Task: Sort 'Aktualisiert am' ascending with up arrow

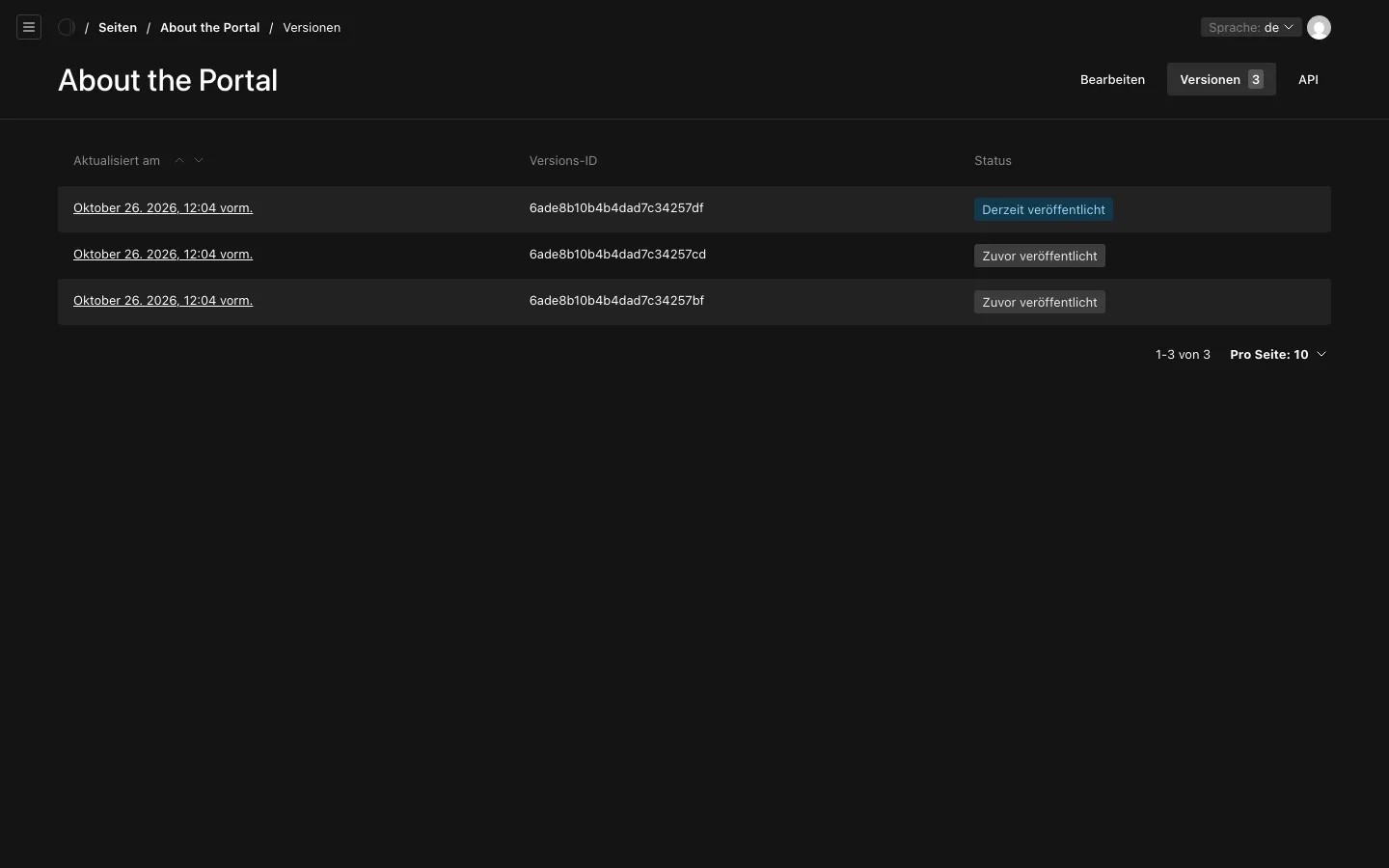Action: click(x=179, y=160)
